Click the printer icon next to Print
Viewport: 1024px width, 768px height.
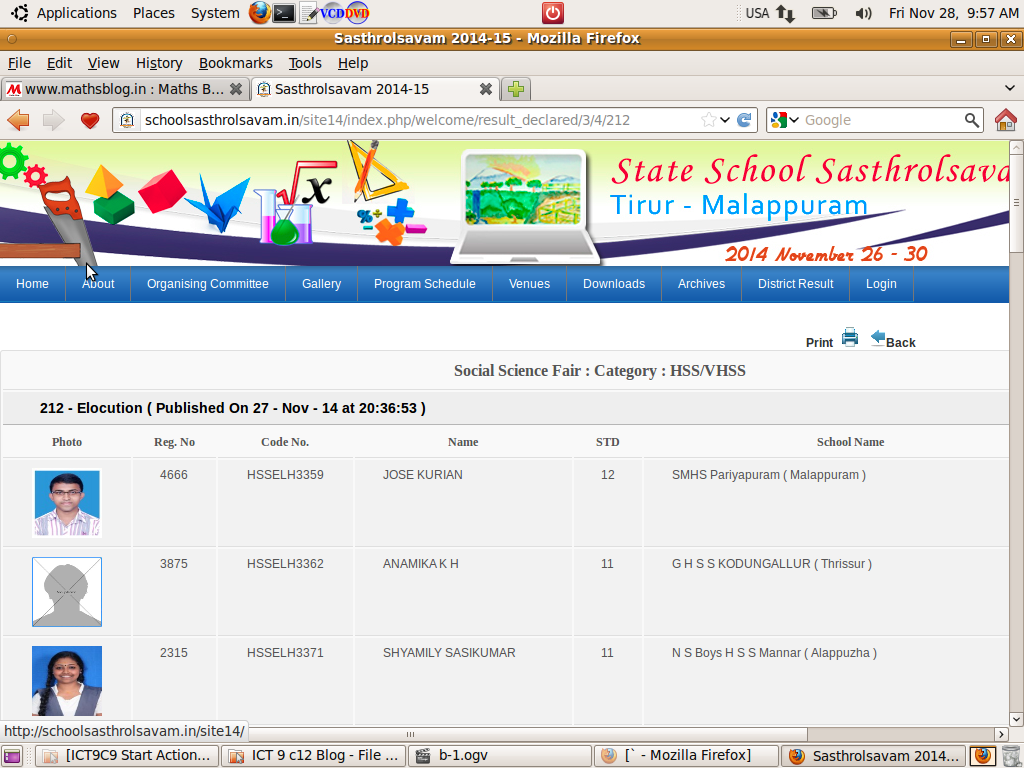tap(850, 337)
